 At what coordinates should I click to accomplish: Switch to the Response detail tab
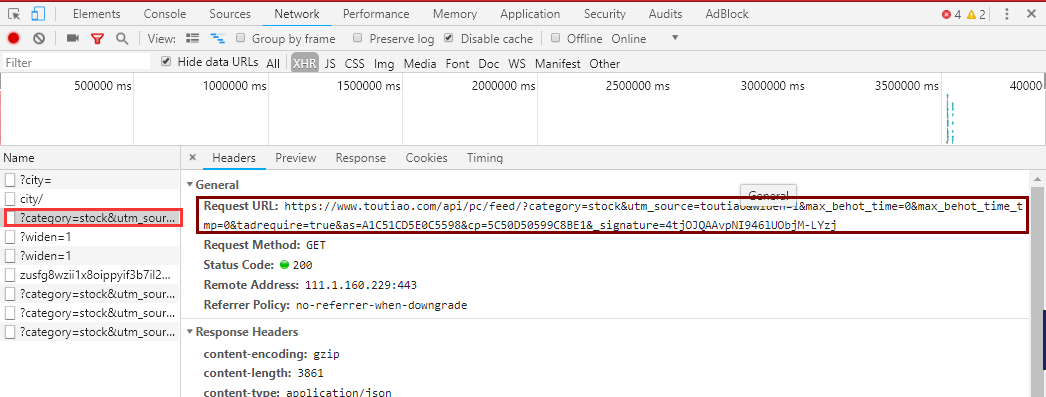point(361,158)
